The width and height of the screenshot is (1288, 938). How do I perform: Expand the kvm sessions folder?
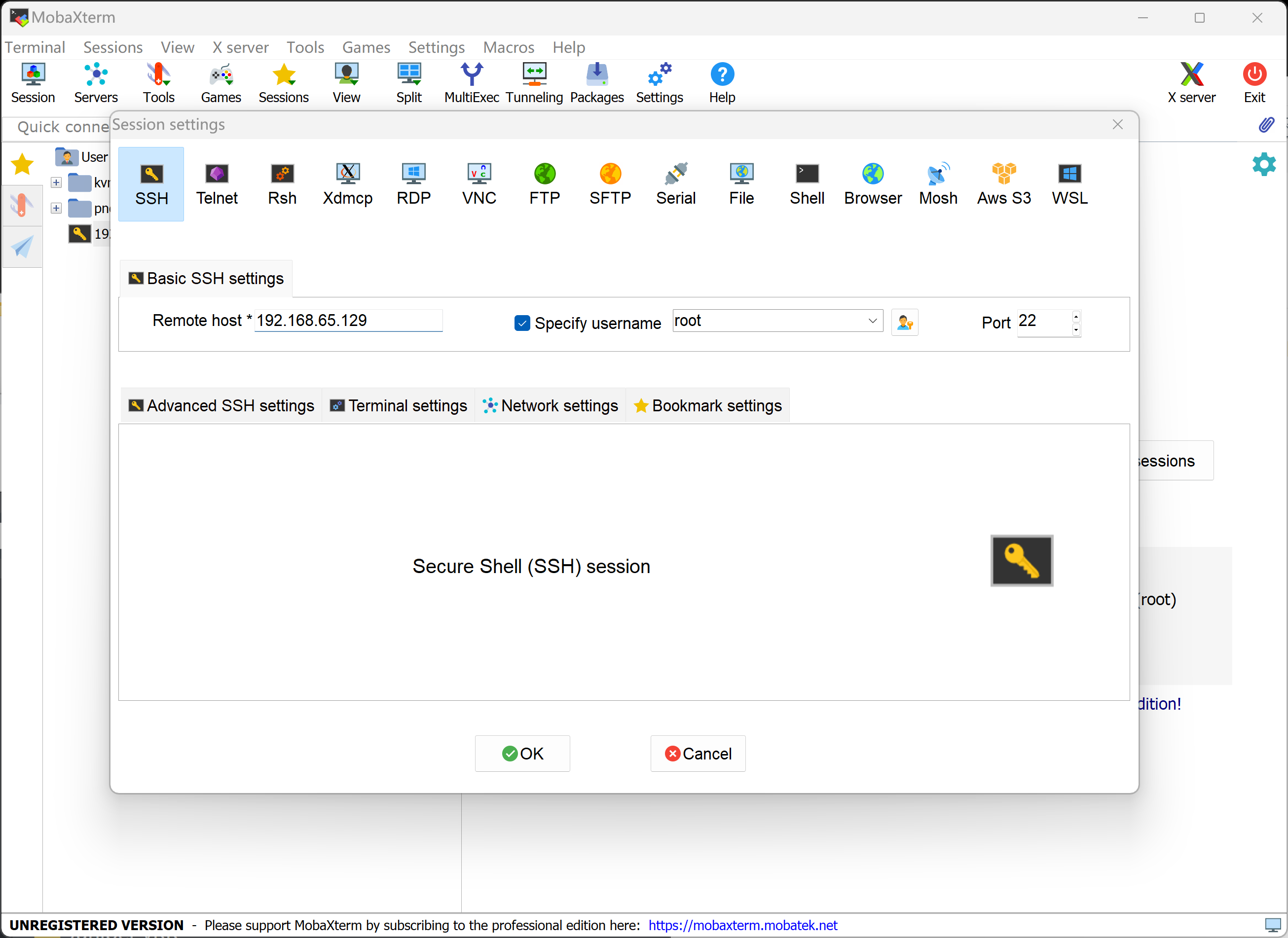coord(56,182)
